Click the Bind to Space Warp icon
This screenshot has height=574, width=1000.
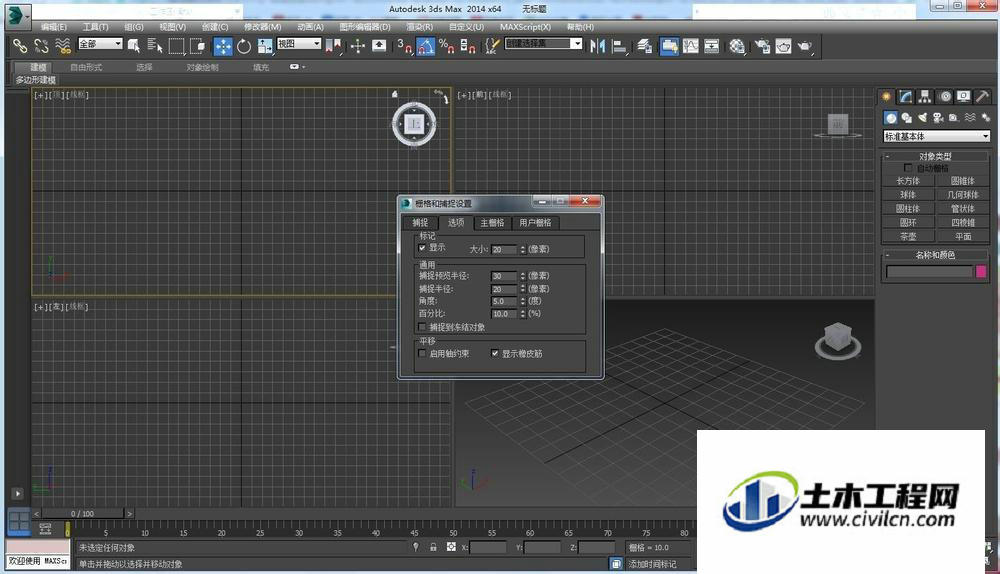[x=62, y=46]
